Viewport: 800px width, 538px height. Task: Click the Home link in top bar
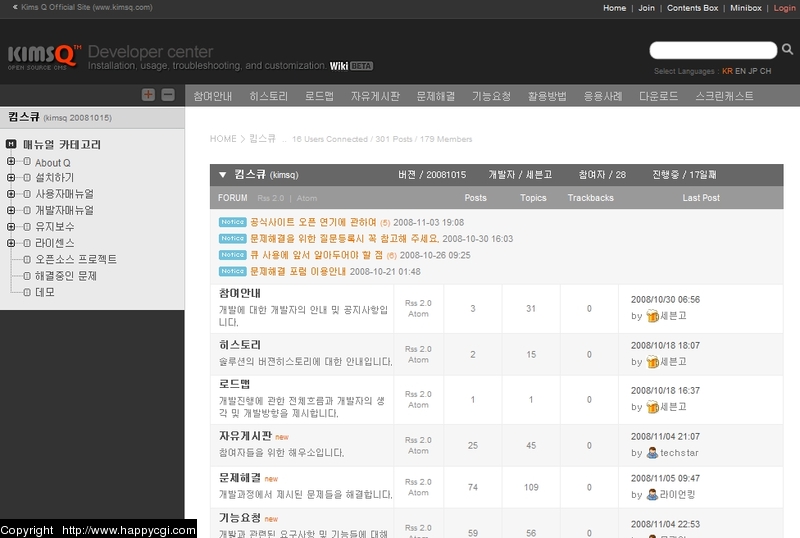click(x=614, y=8)
